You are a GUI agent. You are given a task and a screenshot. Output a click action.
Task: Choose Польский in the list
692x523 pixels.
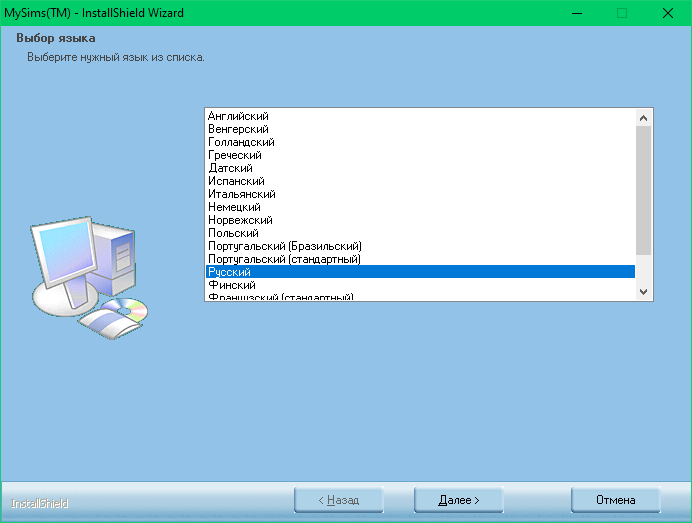tap(420, 233)
